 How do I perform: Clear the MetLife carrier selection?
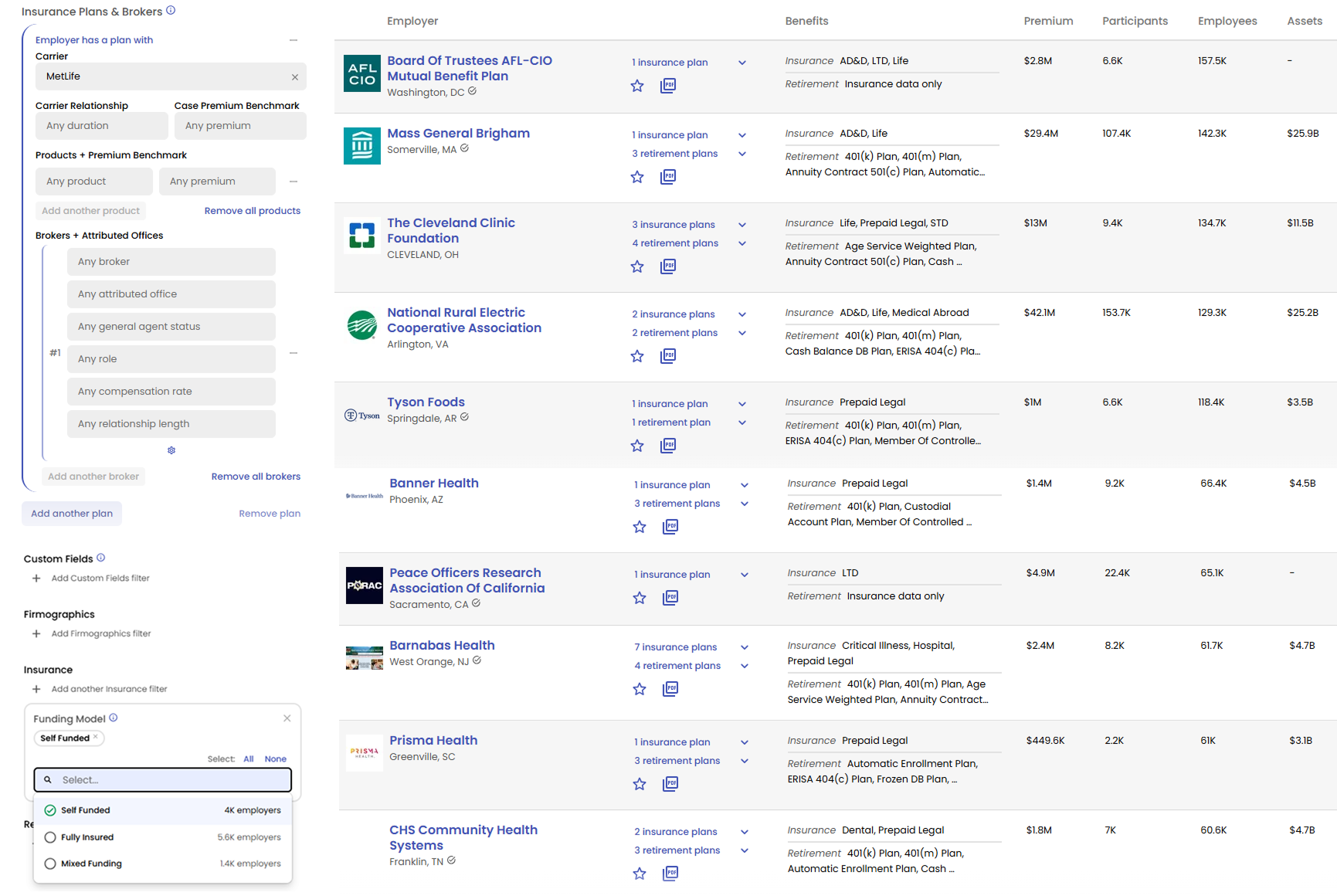(x=295, y=77)
